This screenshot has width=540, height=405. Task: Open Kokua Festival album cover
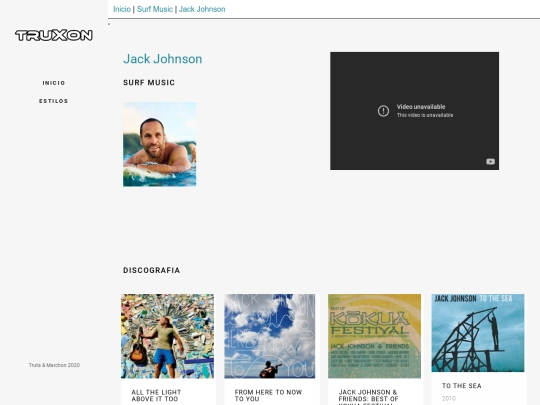[x=374, y=336]
